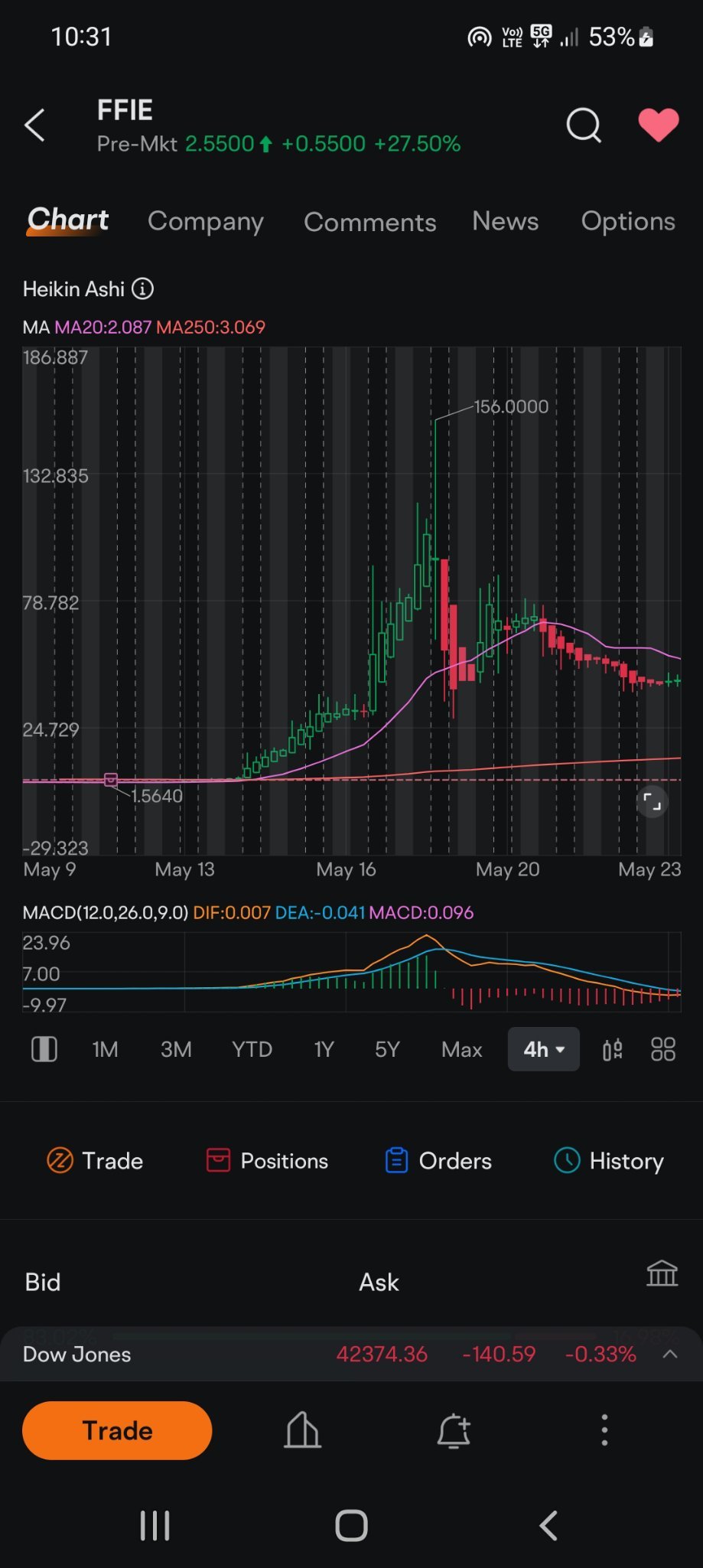Open Heikin Ashi info icon
This screenshot has height=1568, width=703.
coord(143,288)
